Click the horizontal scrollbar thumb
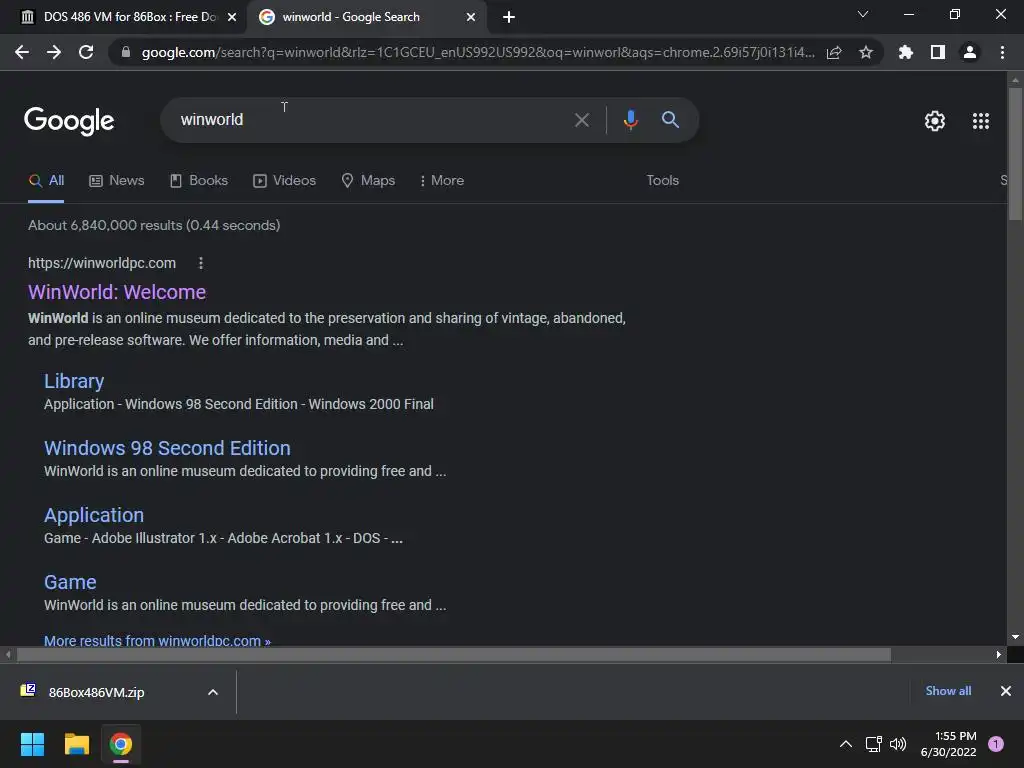The width and height of the screenshot is (1024, 768). point(454,654)
